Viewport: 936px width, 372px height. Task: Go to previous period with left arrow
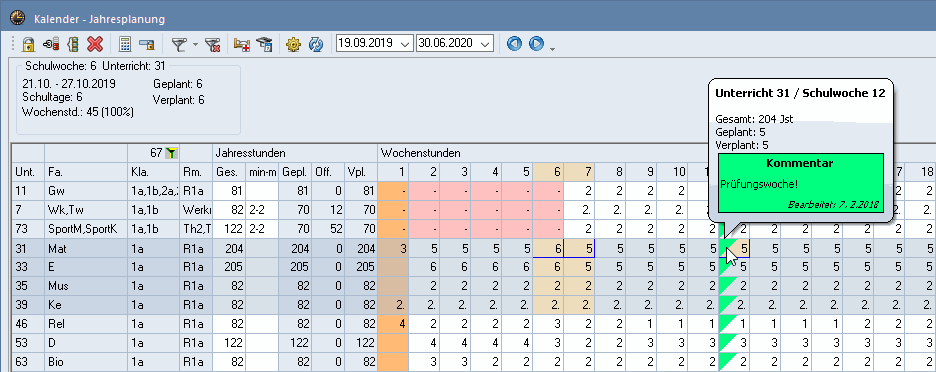pos(514,44)
